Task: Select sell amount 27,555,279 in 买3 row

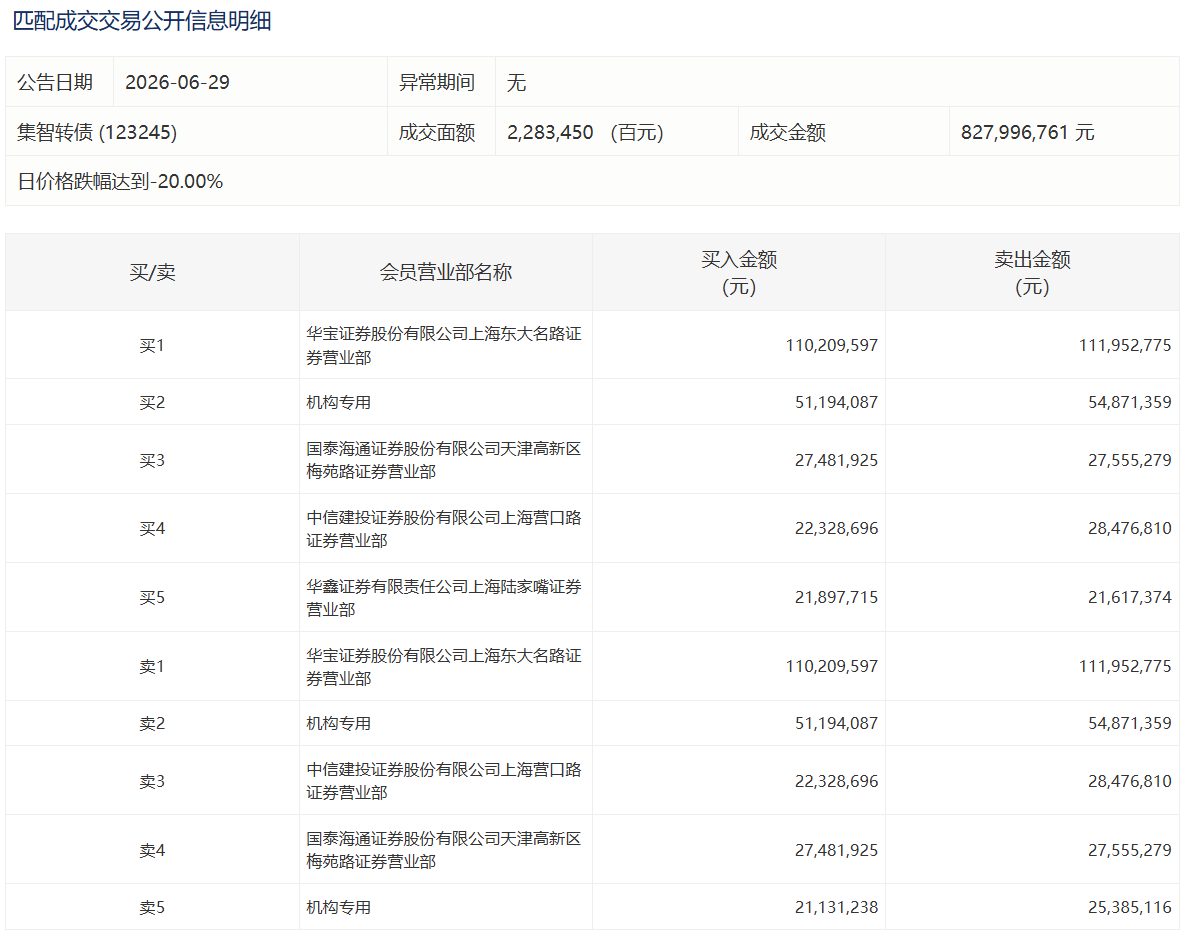Action: pos(1129,460)
